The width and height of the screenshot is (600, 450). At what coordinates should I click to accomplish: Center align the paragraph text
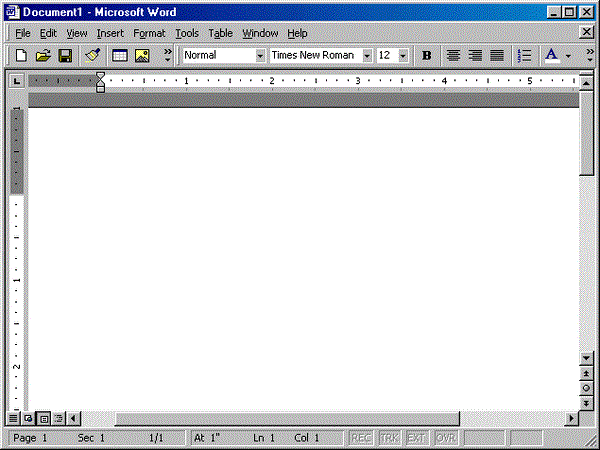click(453, 56)
